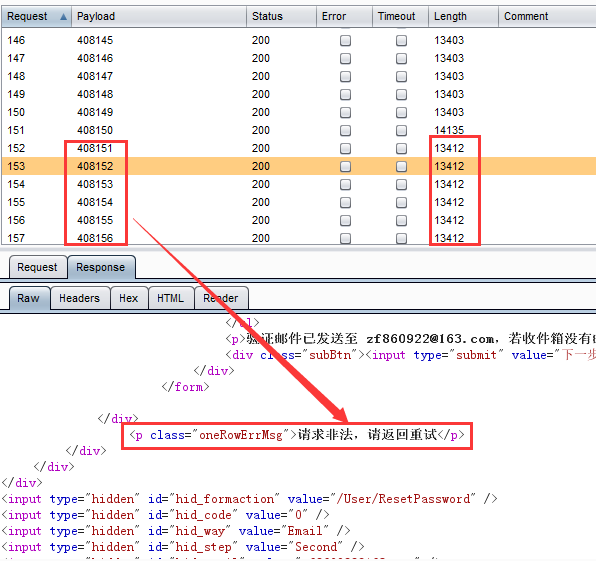Toggle Error checkbox for request 151
The width and height of the screenshot is (596, 561).
pos(345,130)
